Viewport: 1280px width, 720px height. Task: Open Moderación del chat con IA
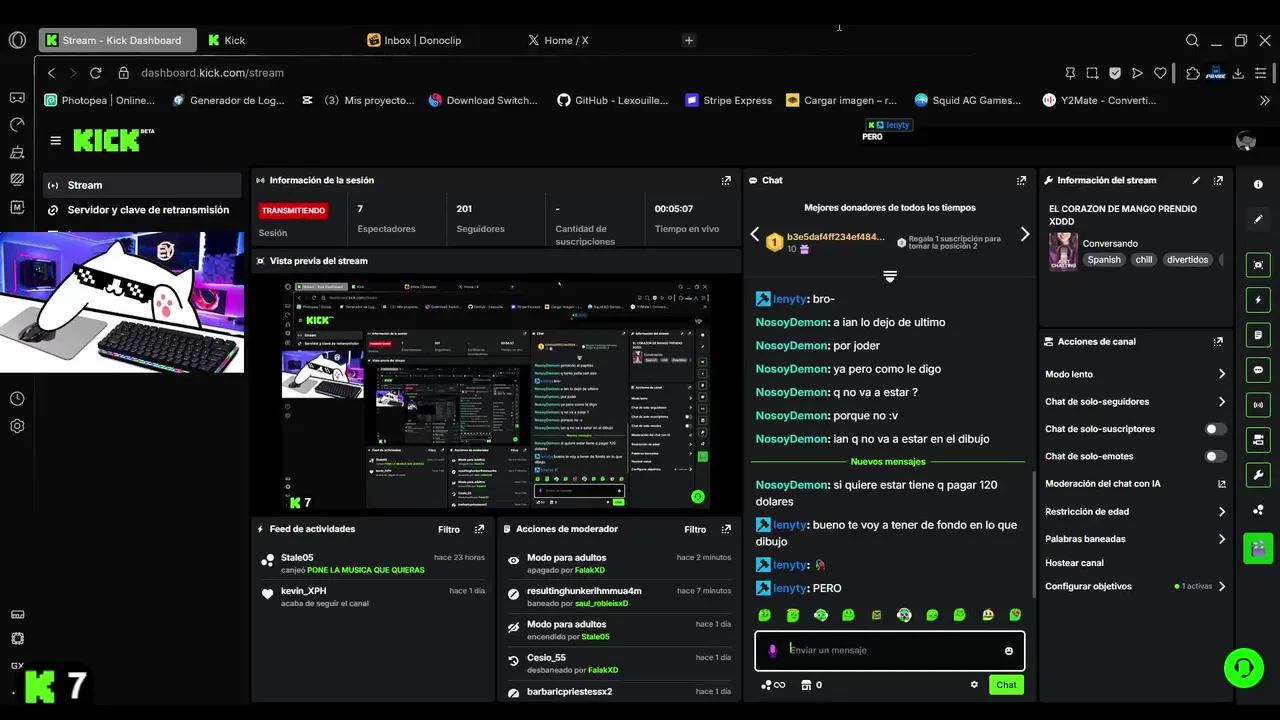(1136, 484)
